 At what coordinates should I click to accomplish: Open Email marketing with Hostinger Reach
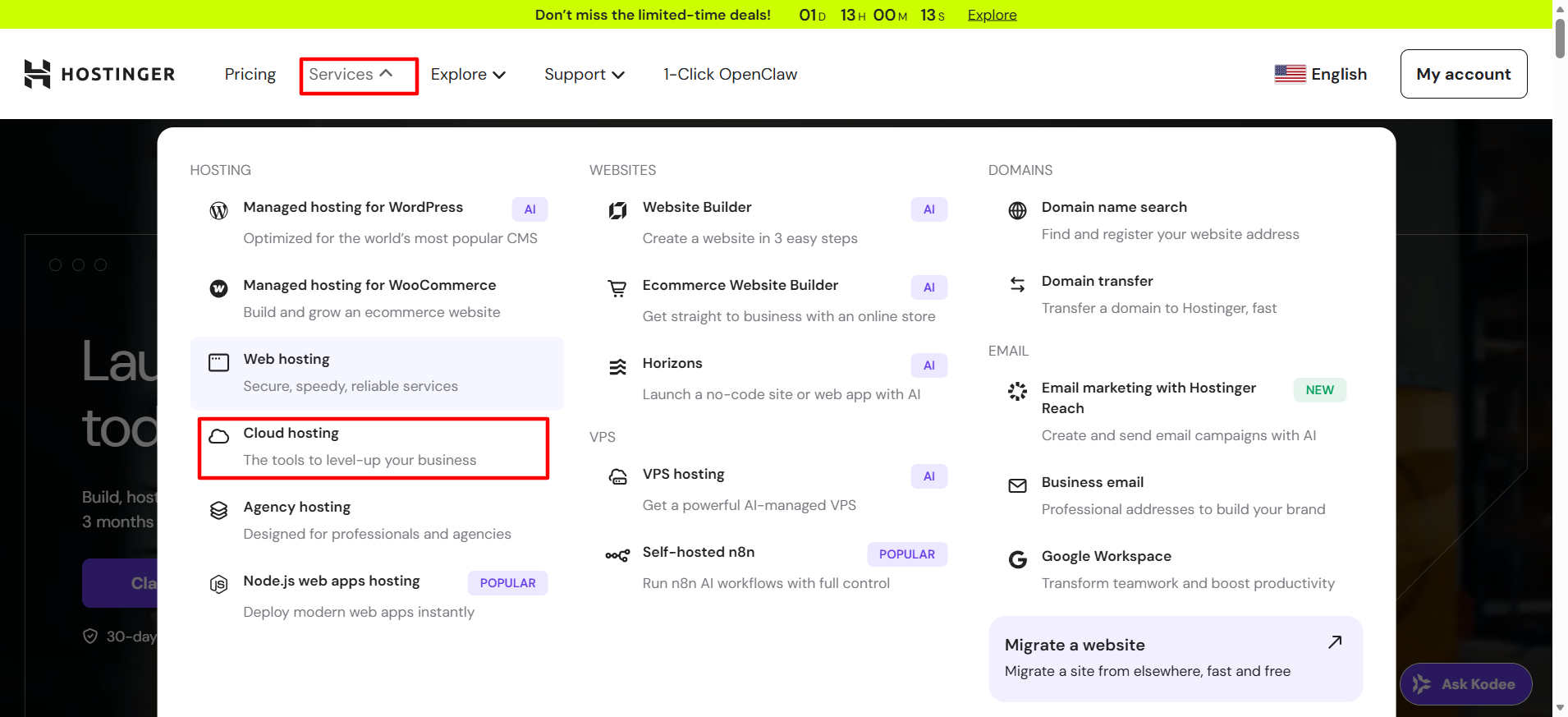coord(1176,411)
